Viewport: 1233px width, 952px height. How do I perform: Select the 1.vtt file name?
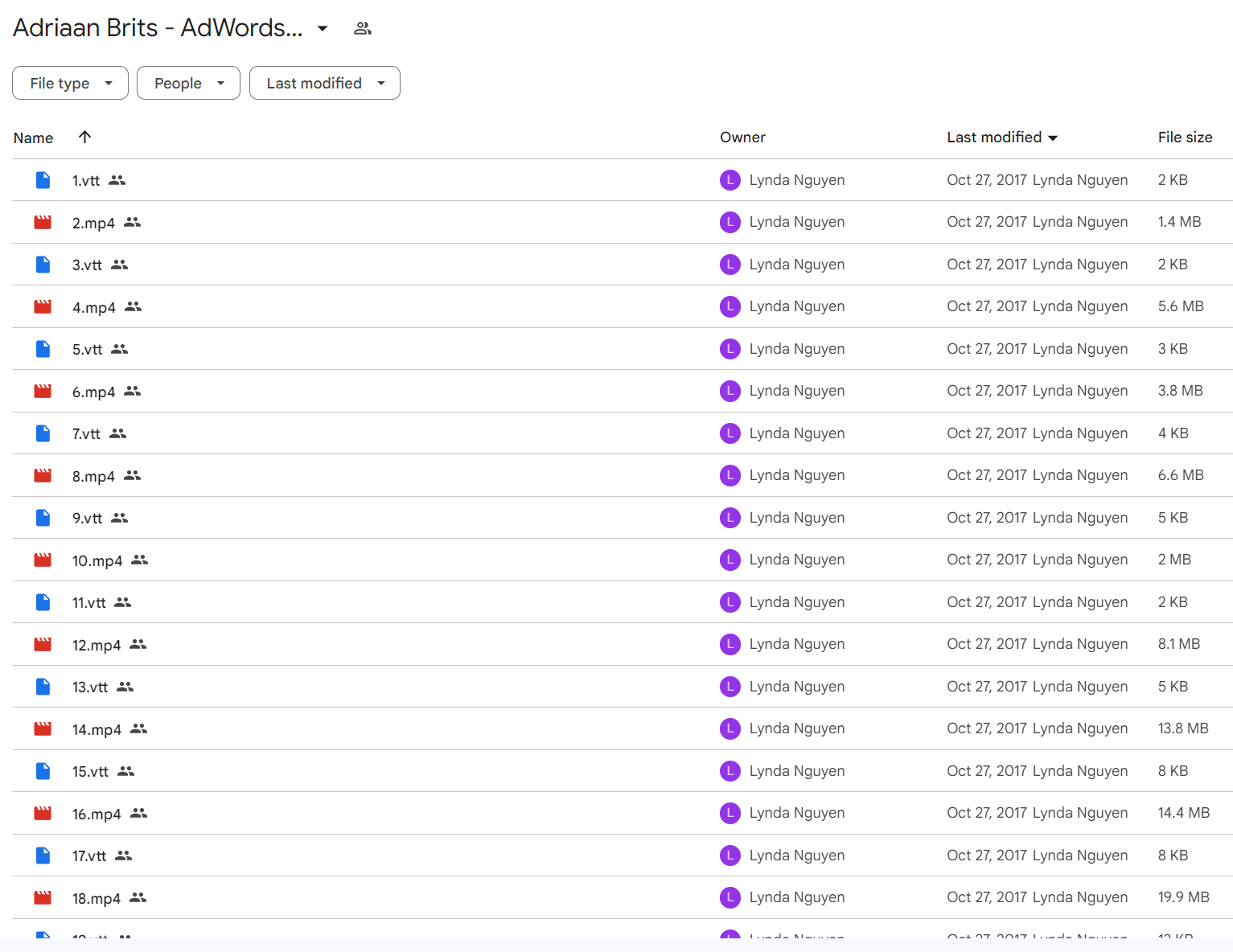[86, 181]
